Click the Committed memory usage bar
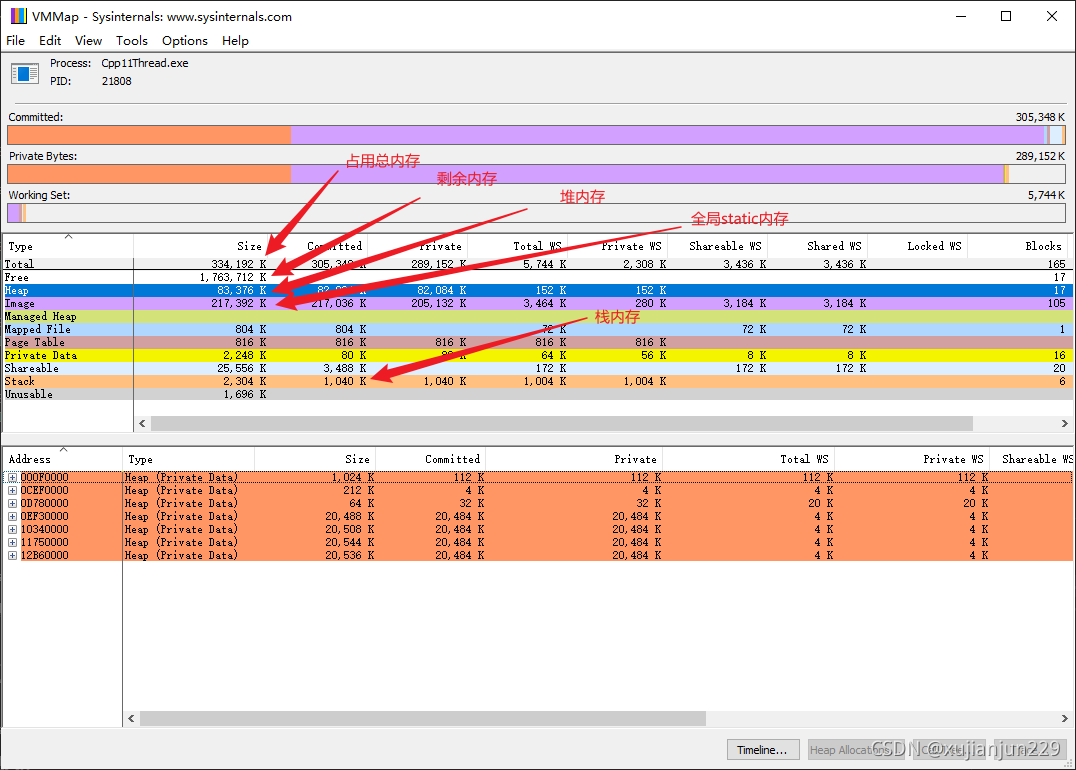This screenshot has width=1076, height=770. pyautogui.click(x=537, y=135)
